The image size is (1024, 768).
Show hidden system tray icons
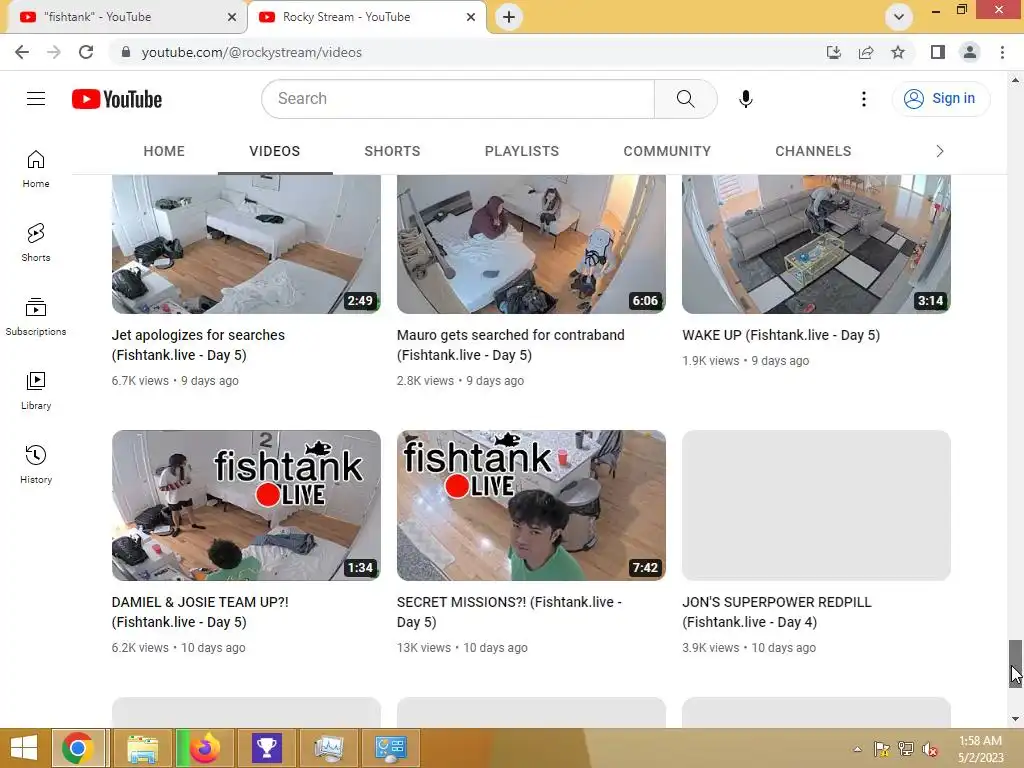[857, 749]
